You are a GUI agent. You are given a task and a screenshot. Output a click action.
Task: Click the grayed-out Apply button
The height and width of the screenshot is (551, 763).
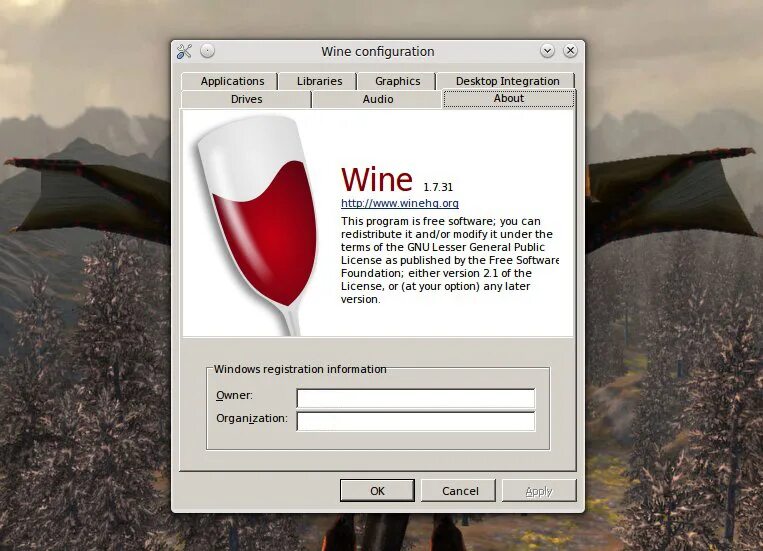pos(539,491)
